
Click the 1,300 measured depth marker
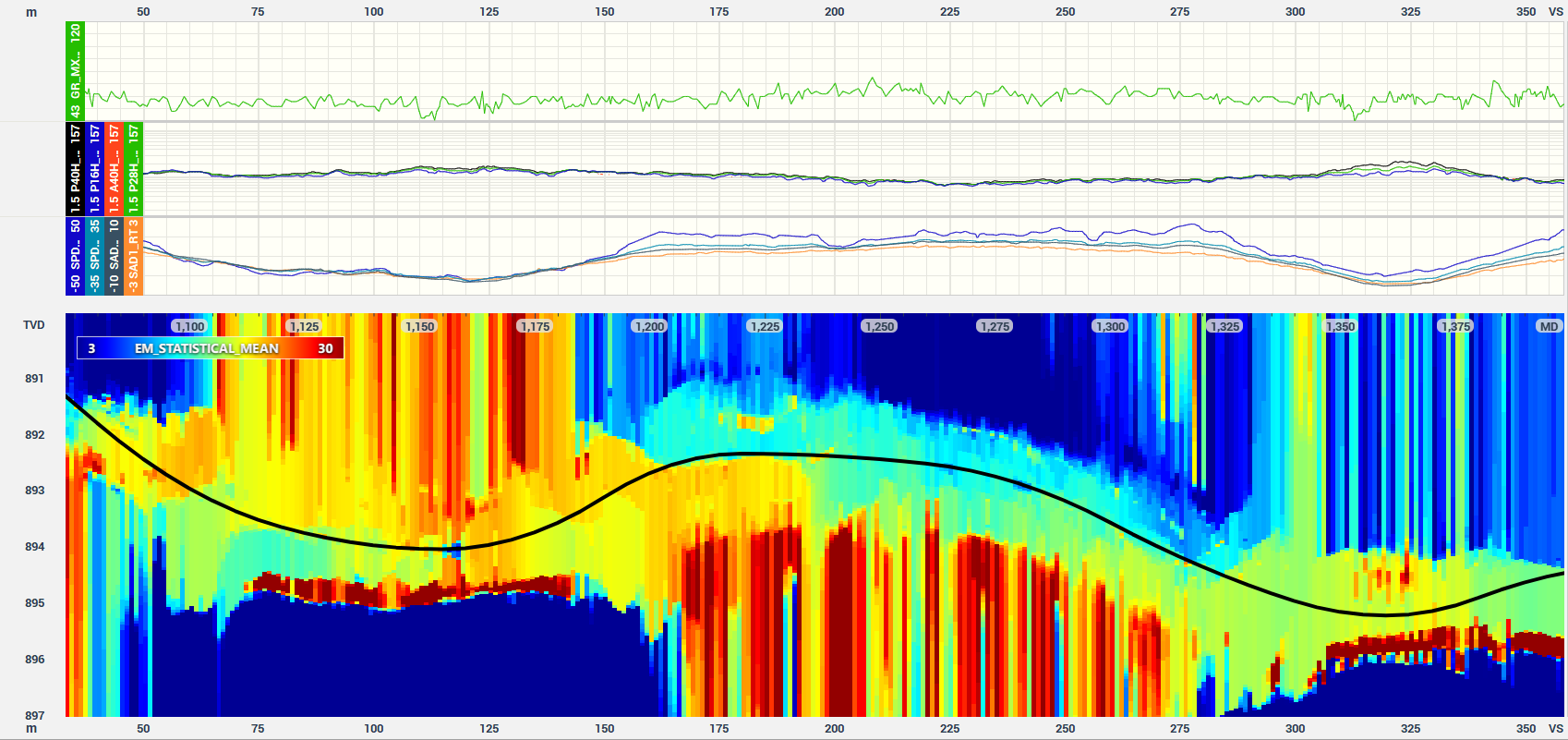(x=1109, y=326)
